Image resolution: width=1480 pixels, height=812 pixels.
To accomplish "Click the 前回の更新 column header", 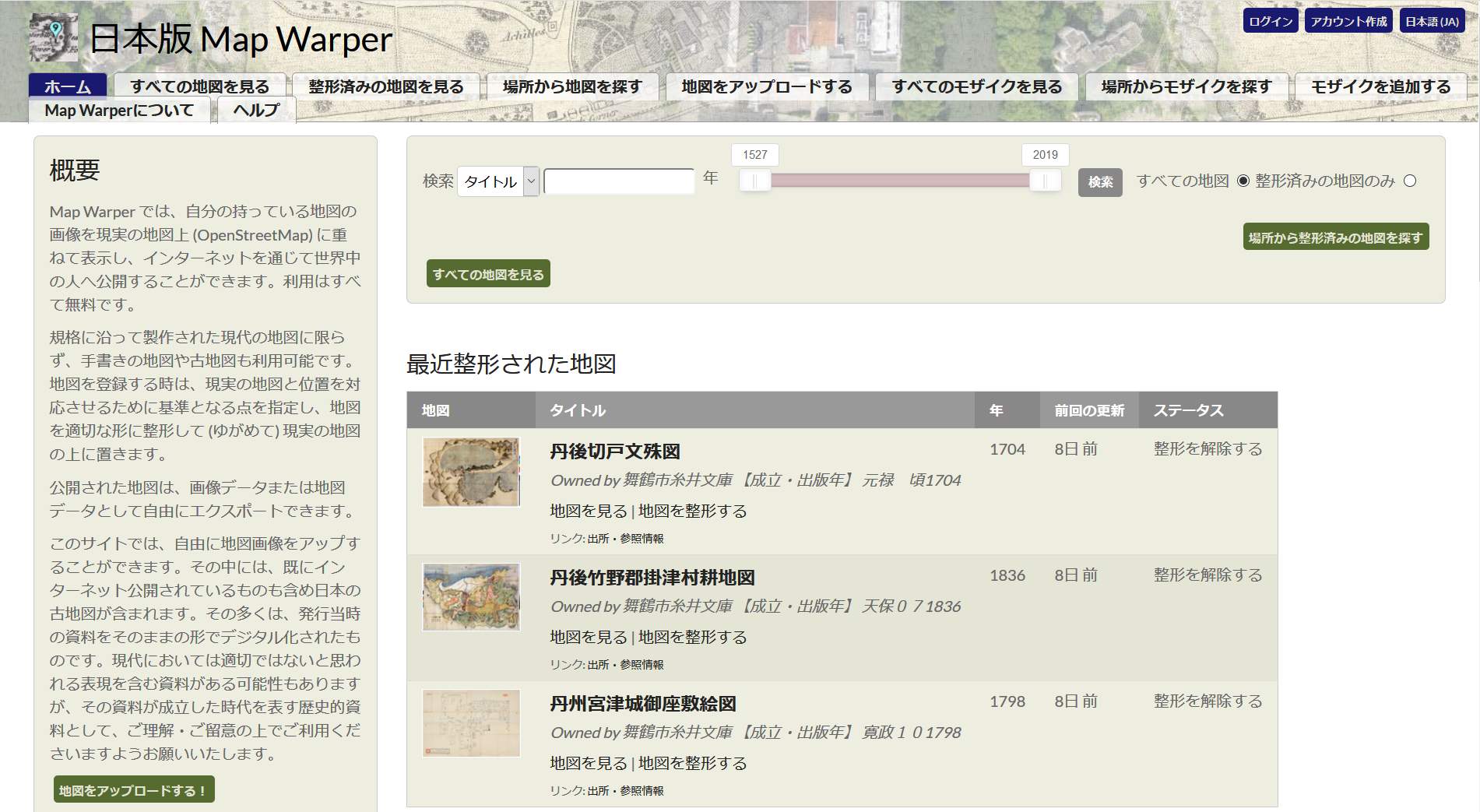I will coord(1089,410).
